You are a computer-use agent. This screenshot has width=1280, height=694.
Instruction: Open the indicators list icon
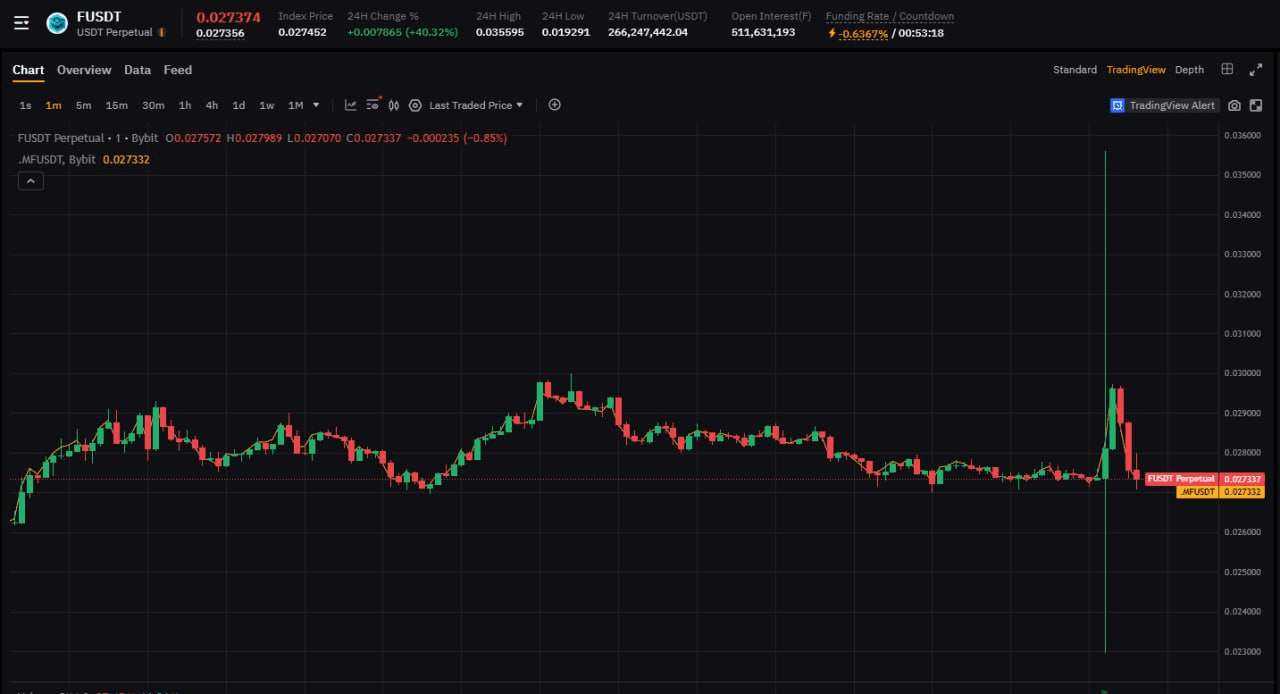click(x=373, y=105)
